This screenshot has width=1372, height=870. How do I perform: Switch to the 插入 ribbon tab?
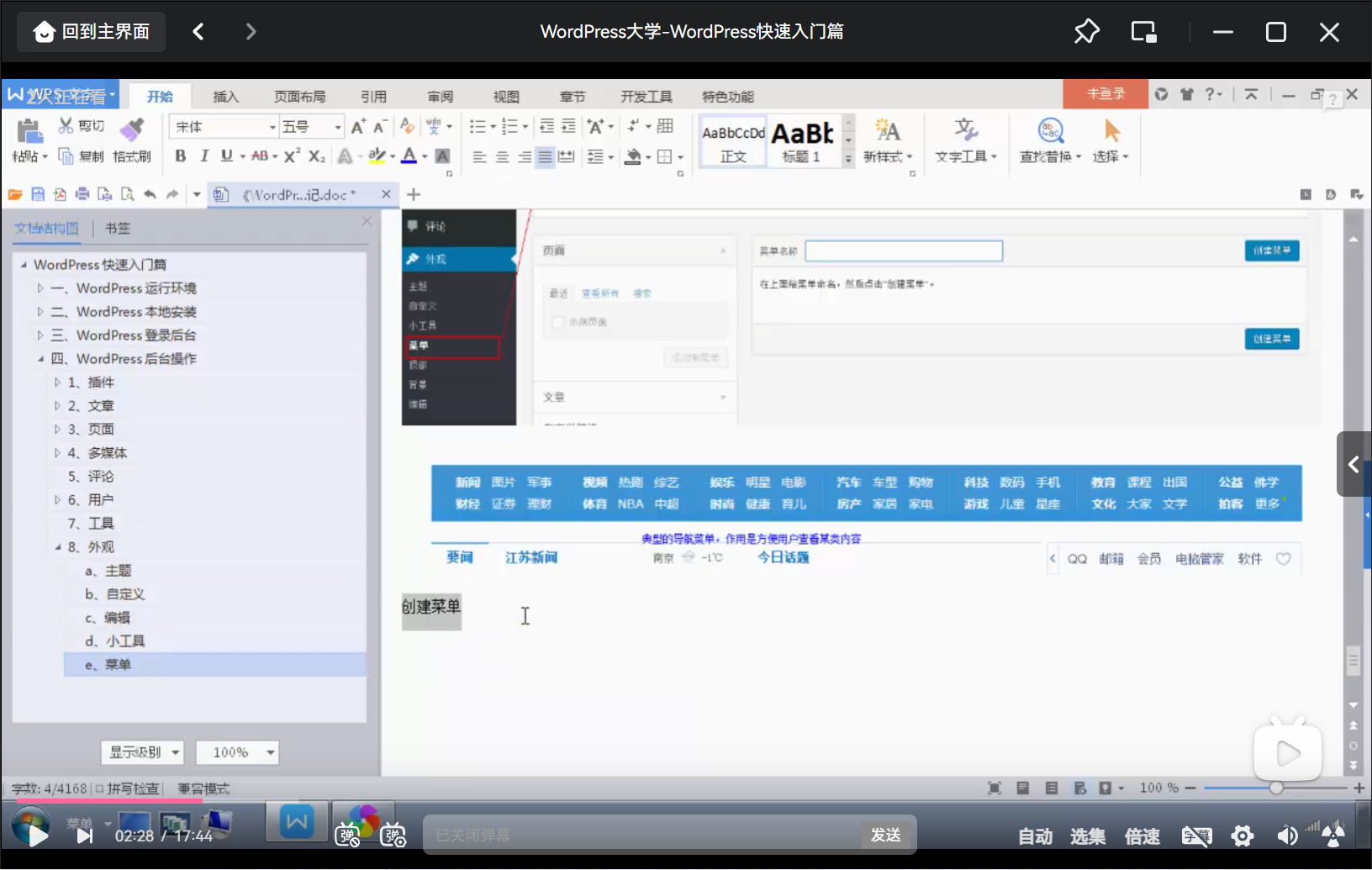tap(225, 97)
